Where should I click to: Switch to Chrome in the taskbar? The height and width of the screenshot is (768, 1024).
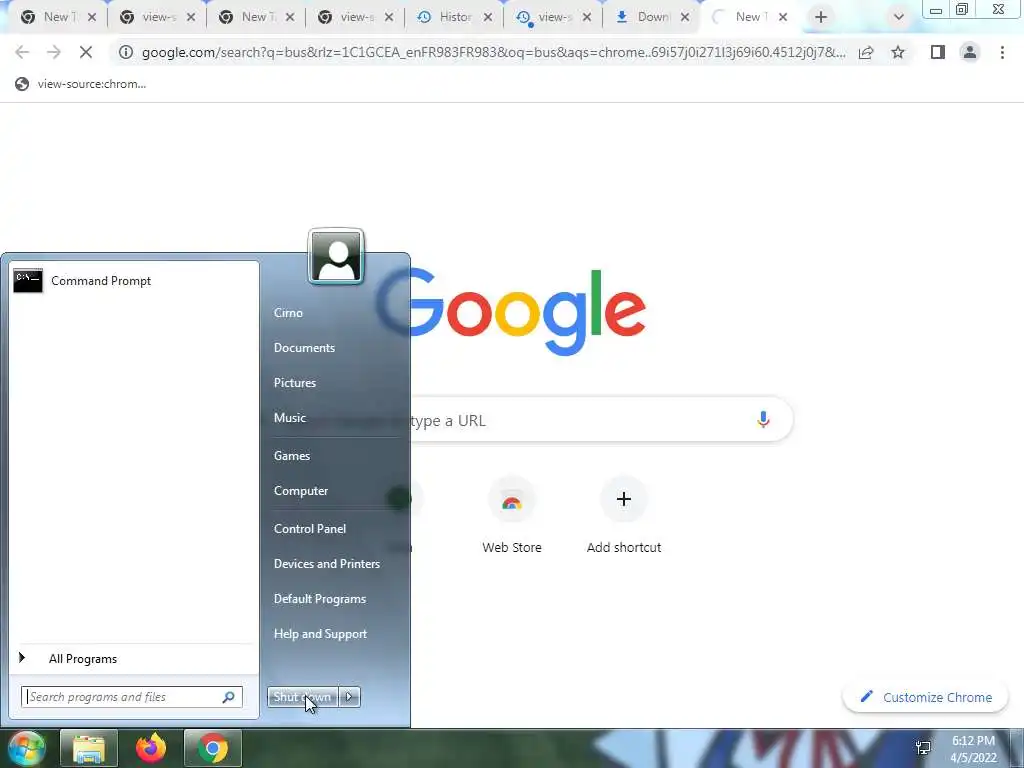click(x=213, y=748)
